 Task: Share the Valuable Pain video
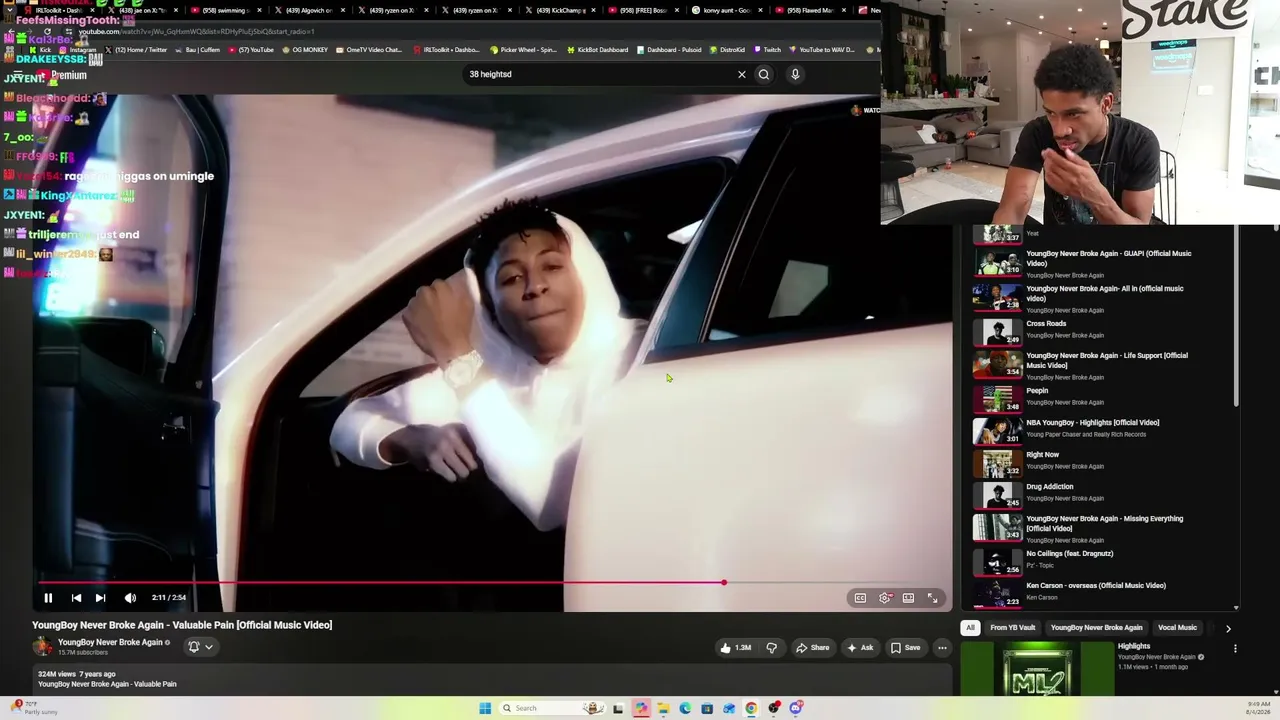(x=812, y=648)
